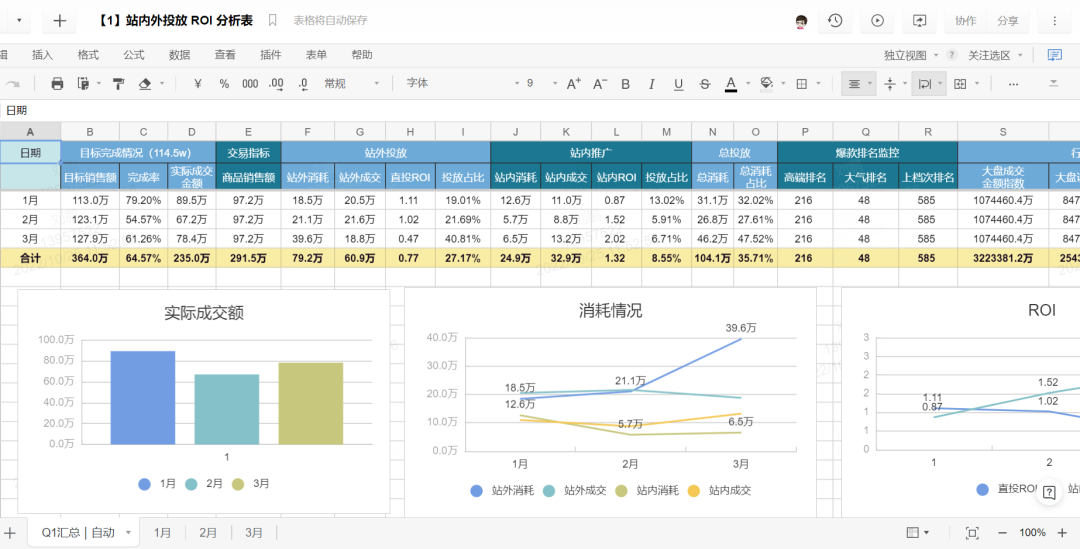Click the merge cells icon
Image resolution: width=1080 pixels, height=549 pixels.
click(x=959, y=83)
